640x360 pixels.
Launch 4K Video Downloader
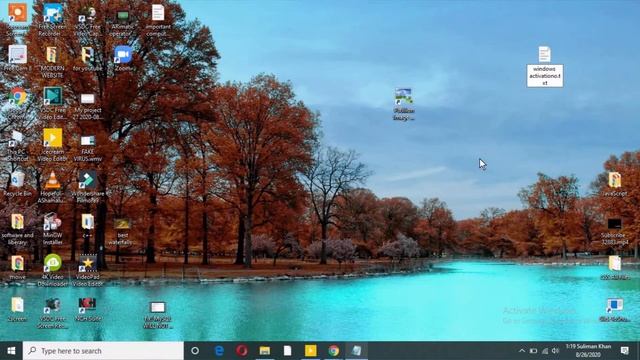(x=53, y=270)
